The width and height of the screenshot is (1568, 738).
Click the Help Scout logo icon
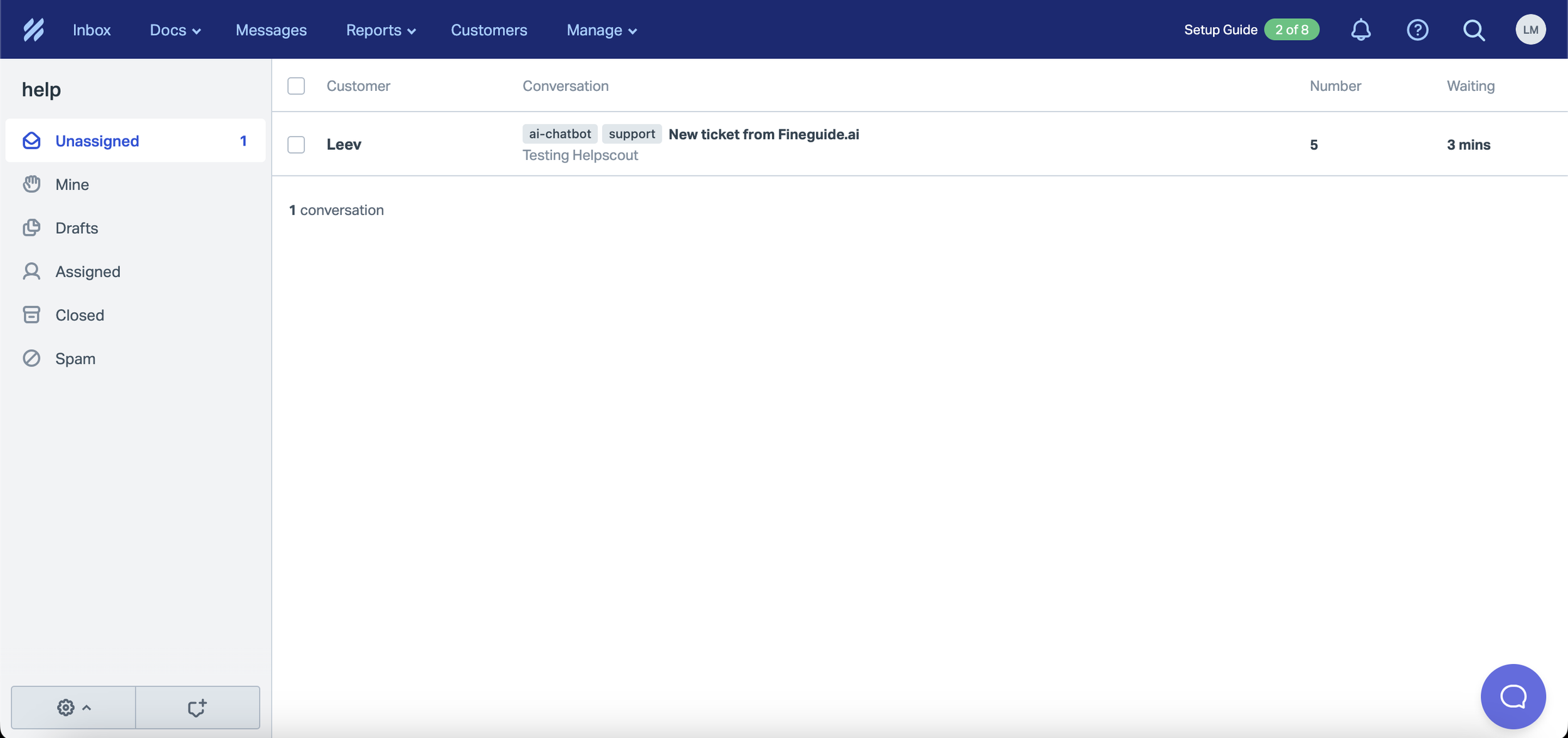coord(33,29)
